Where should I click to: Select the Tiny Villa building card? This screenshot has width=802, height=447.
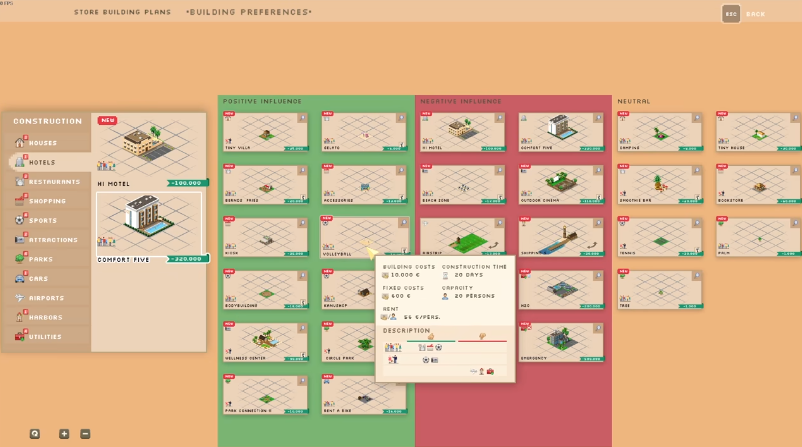pyautogui.click(x=265, y=131)
